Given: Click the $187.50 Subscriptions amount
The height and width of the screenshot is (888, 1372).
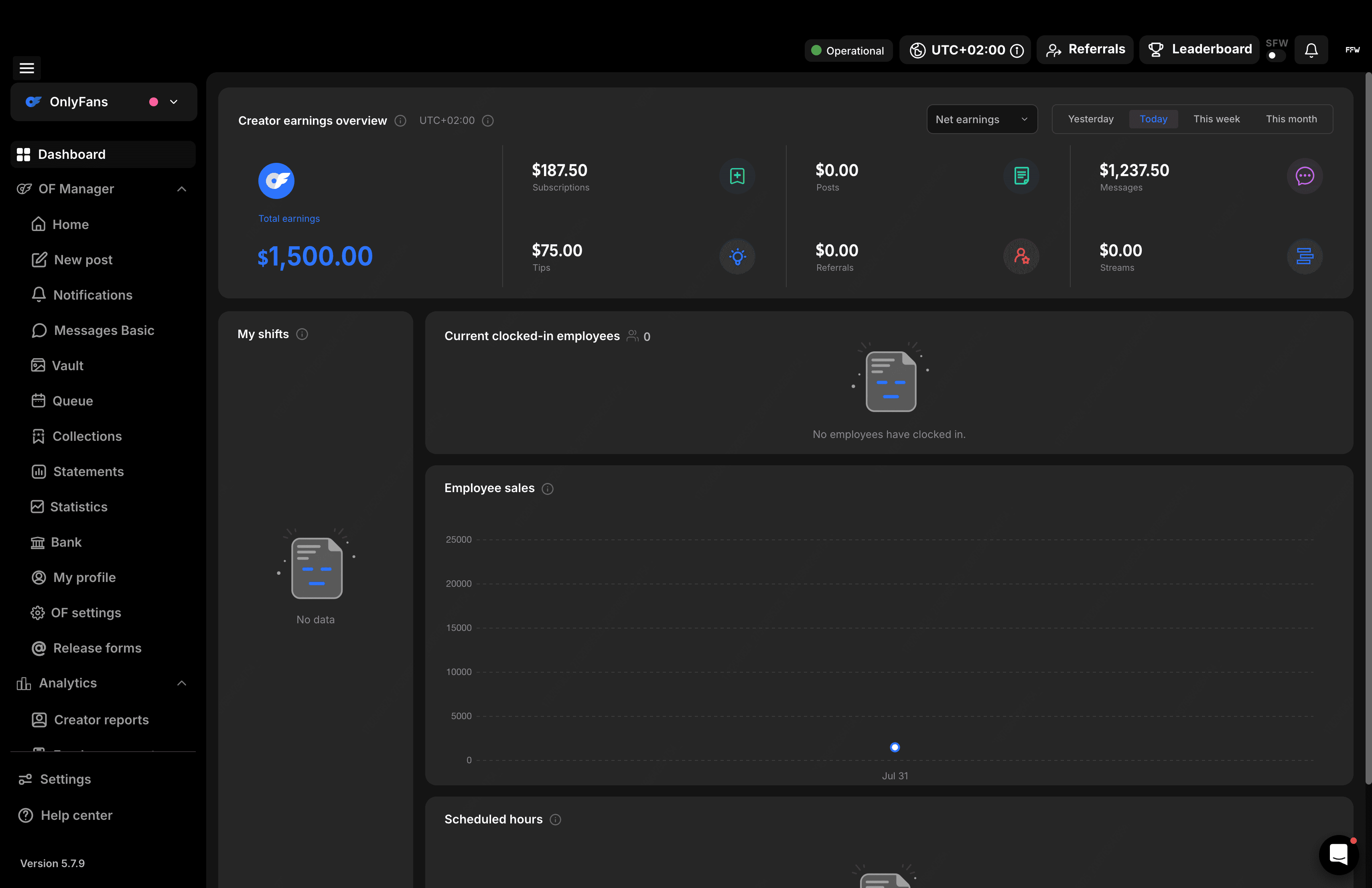Looking at the screenshot, I should tap(559, 170).
